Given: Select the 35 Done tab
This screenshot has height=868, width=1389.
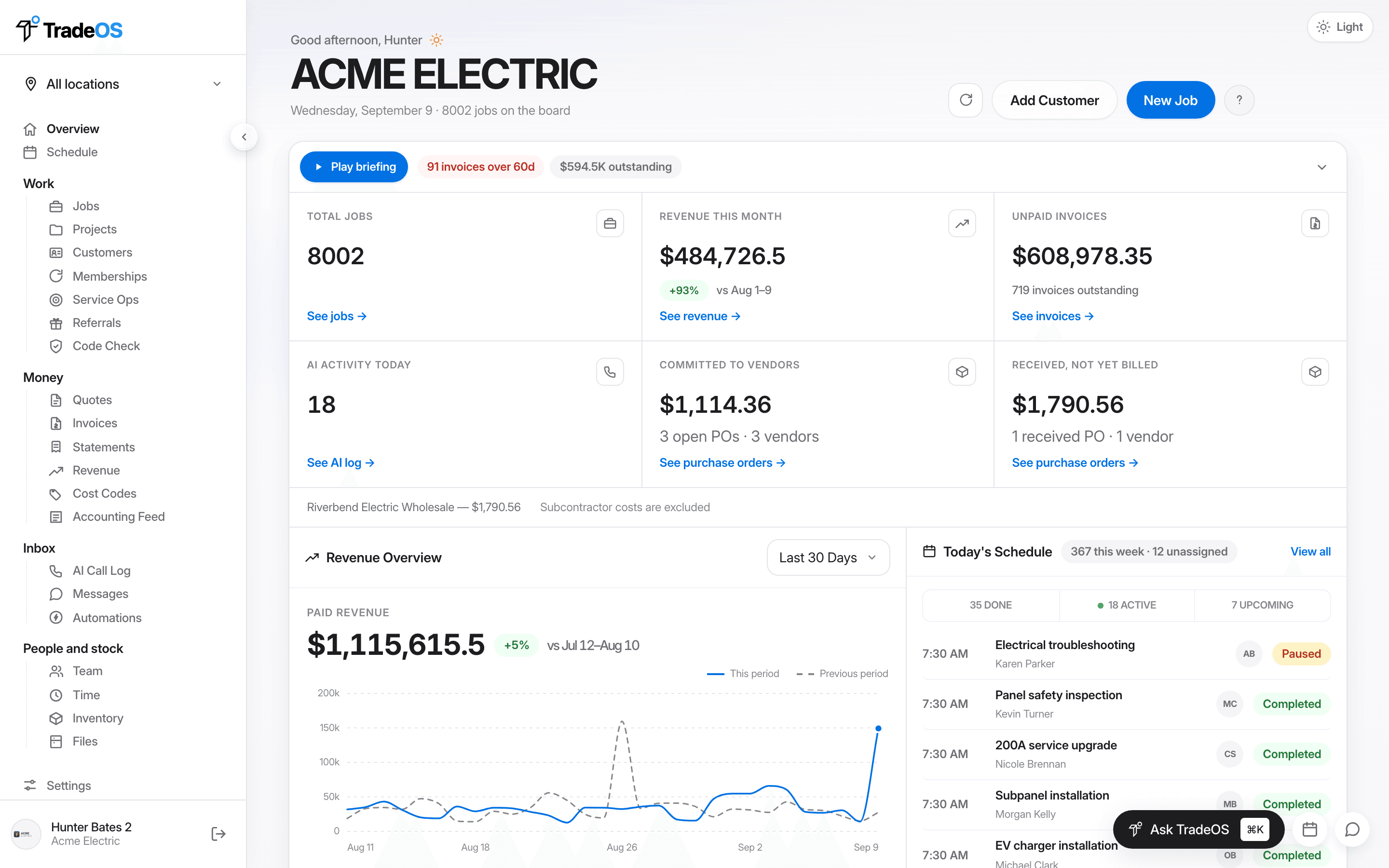Looking at the screenshot, I should tap(990, 605).
